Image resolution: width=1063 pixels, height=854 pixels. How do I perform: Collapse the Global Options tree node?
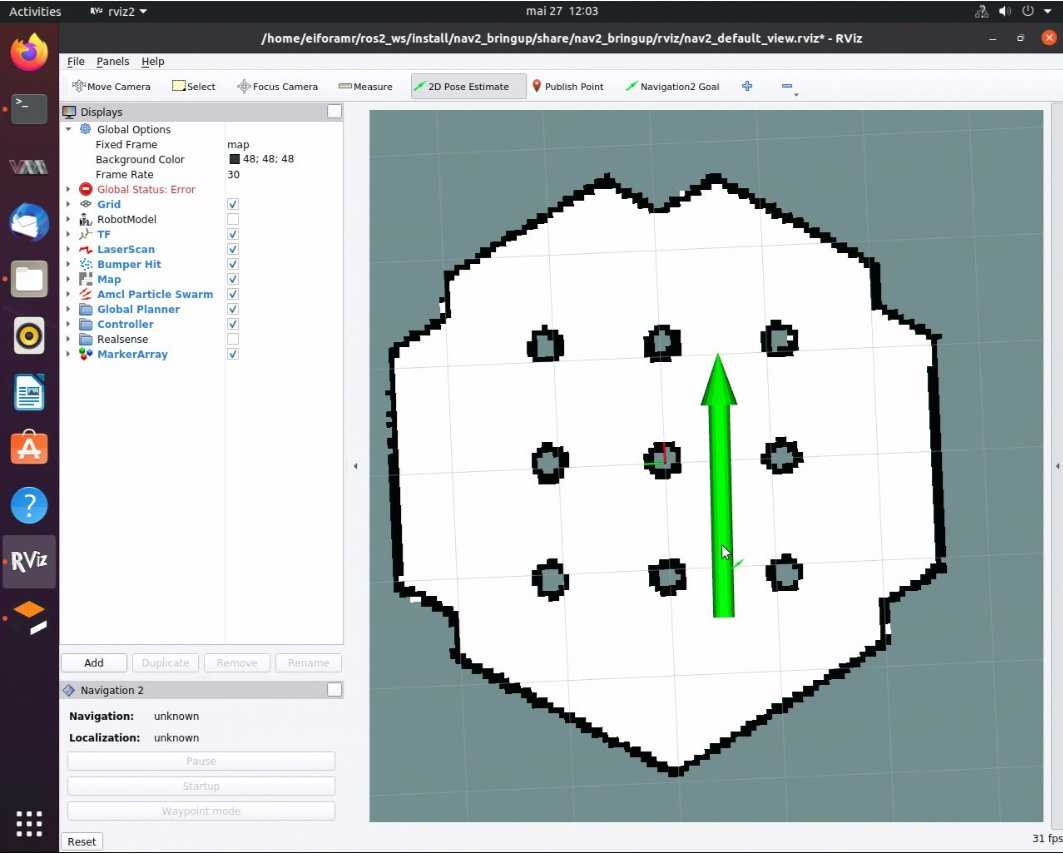68,129
